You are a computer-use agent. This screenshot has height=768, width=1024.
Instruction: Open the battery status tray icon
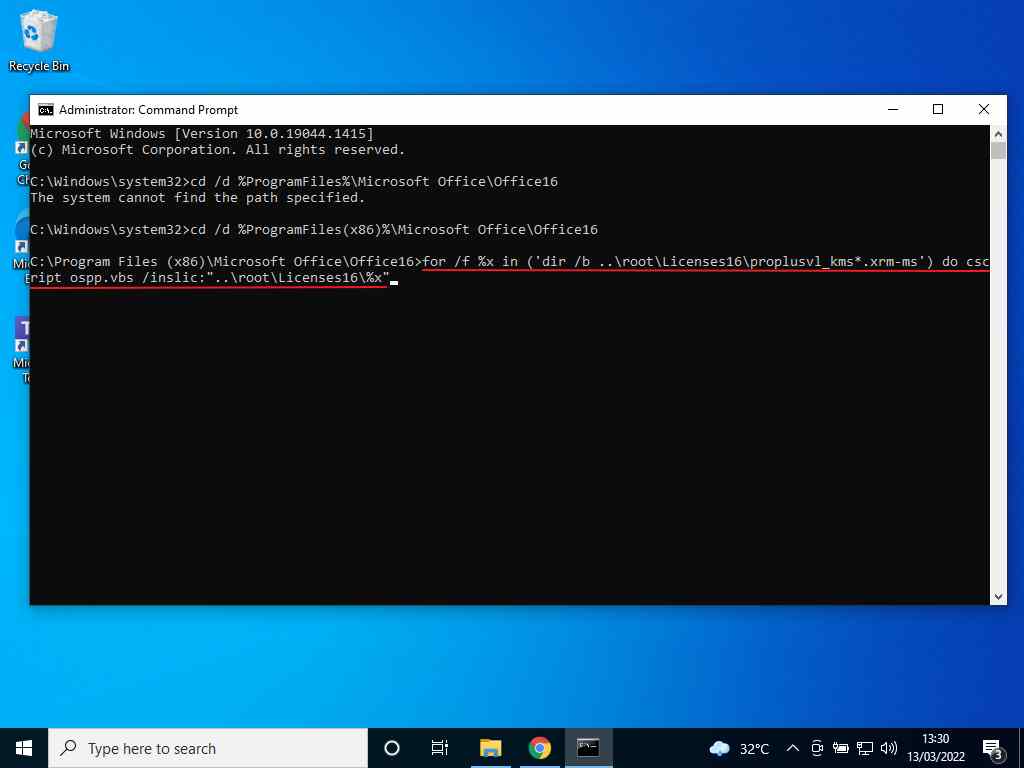(840, 748)
